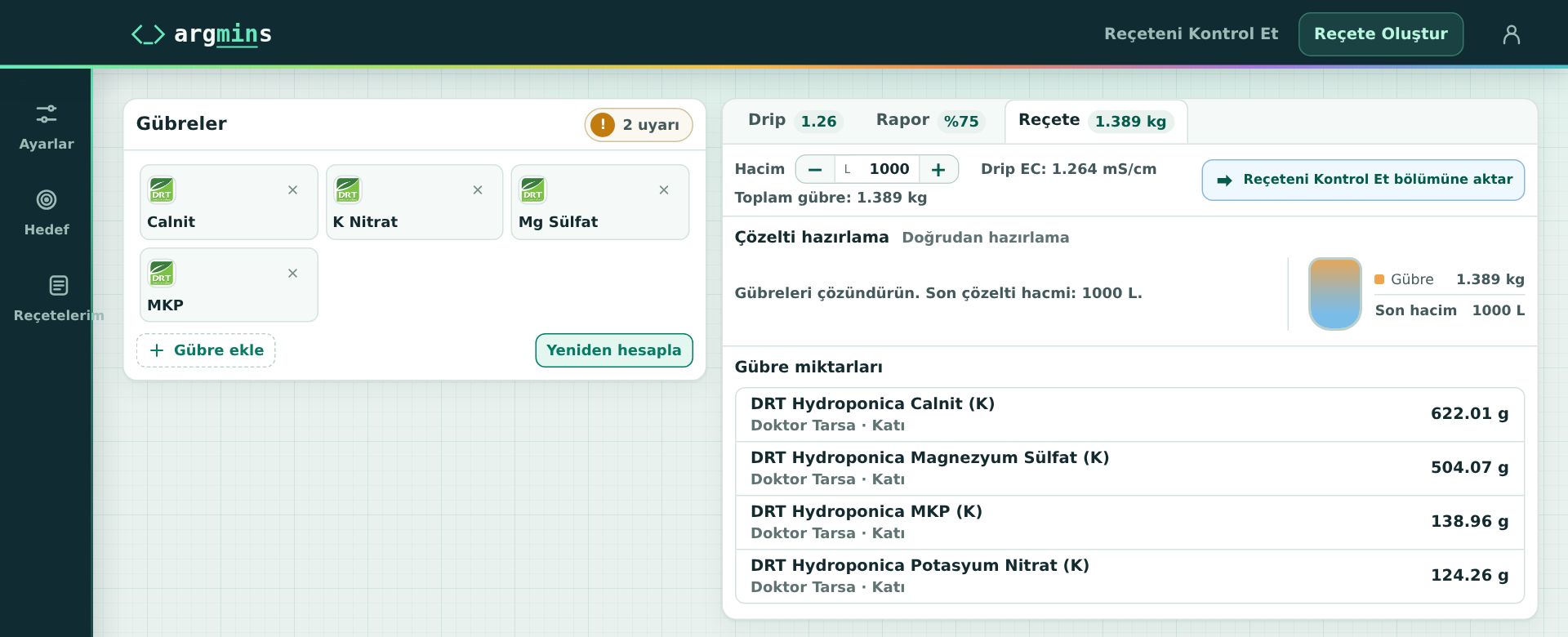Image resolution: width=1568 pixels, height=637 pixels.
Task: Select the DRT Hydroponica Potasyum Nitrat (K) row
Action: coord(1129,577)
